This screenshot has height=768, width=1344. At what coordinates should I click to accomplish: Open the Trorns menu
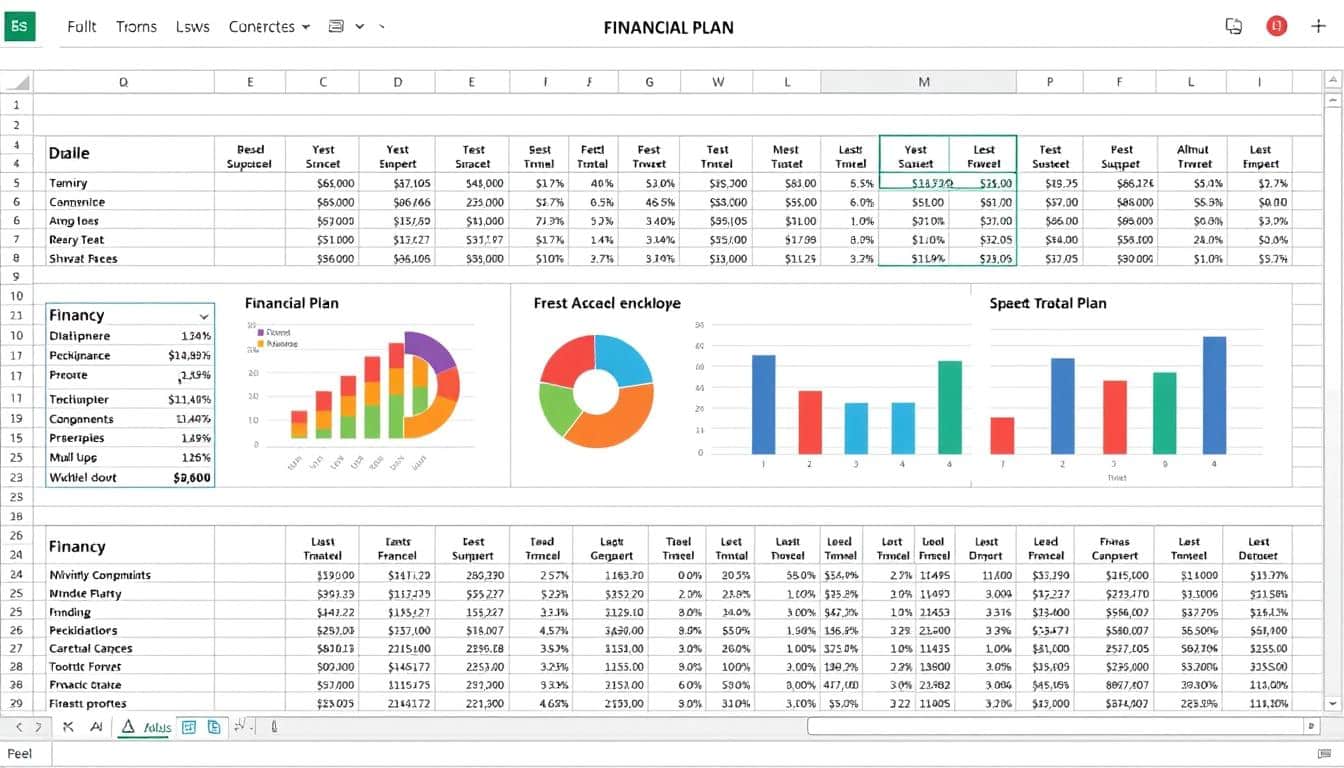point(136,27)
